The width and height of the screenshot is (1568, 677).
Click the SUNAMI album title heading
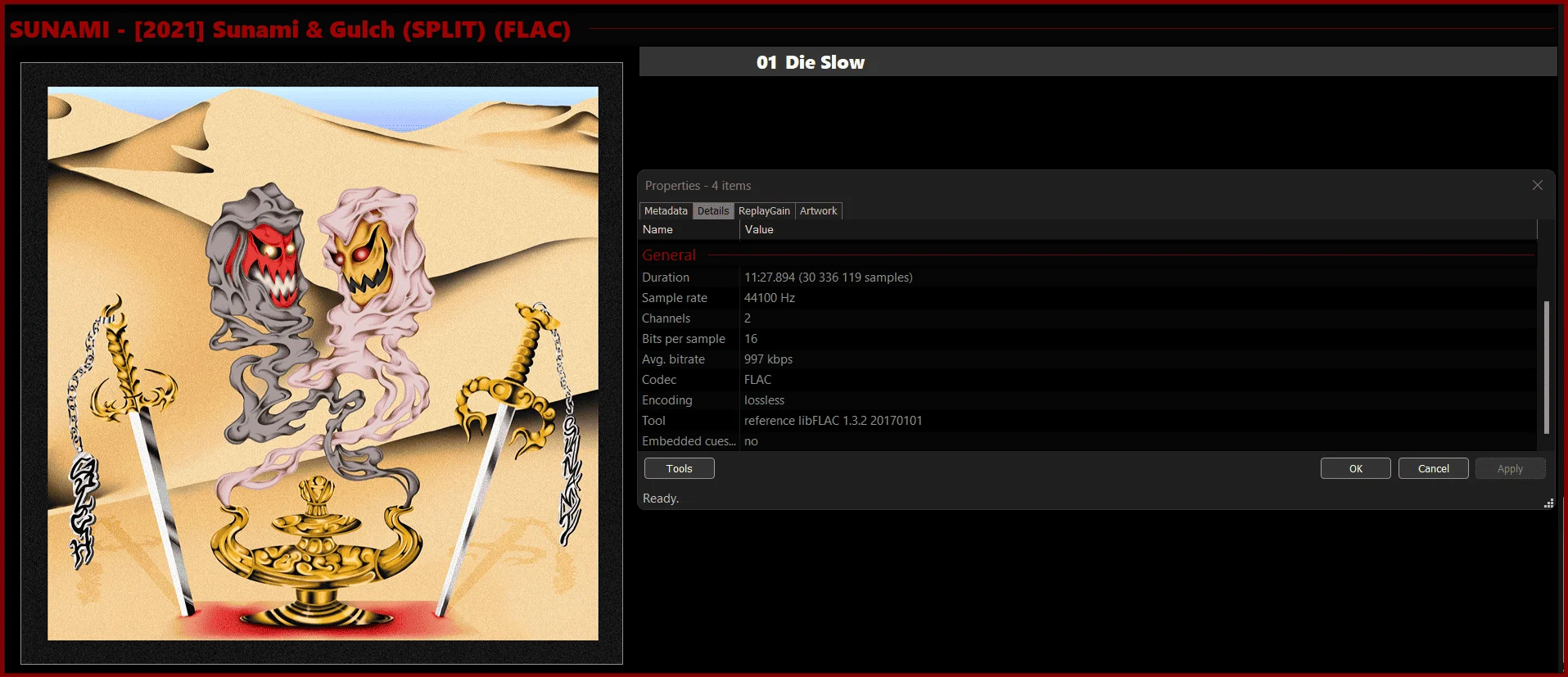tap(290, 29)
